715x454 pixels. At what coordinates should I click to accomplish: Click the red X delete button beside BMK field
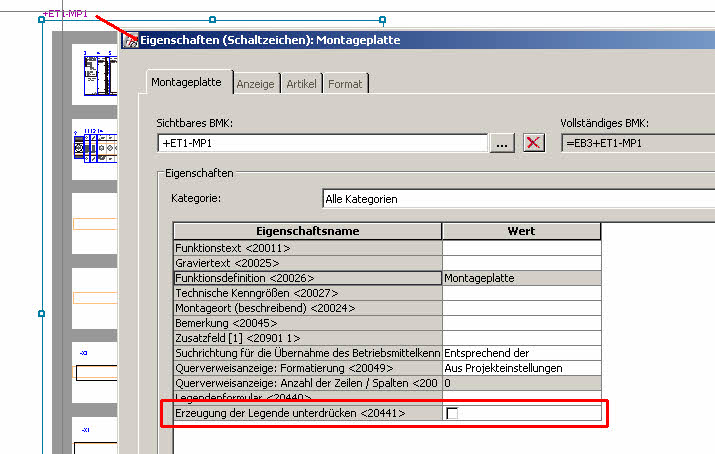[534, 143]
